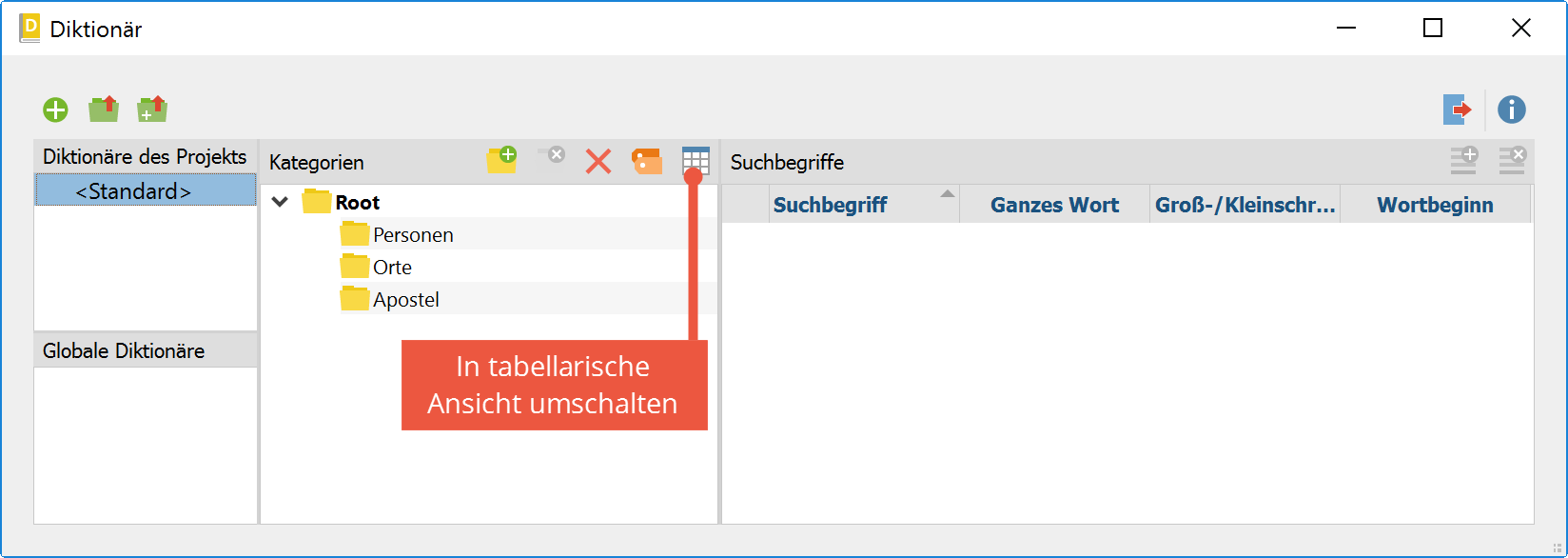Click the Globale Diktionäre section header
The width and height of the screenshot is (1568, 558).
click(x=146, y=350)
